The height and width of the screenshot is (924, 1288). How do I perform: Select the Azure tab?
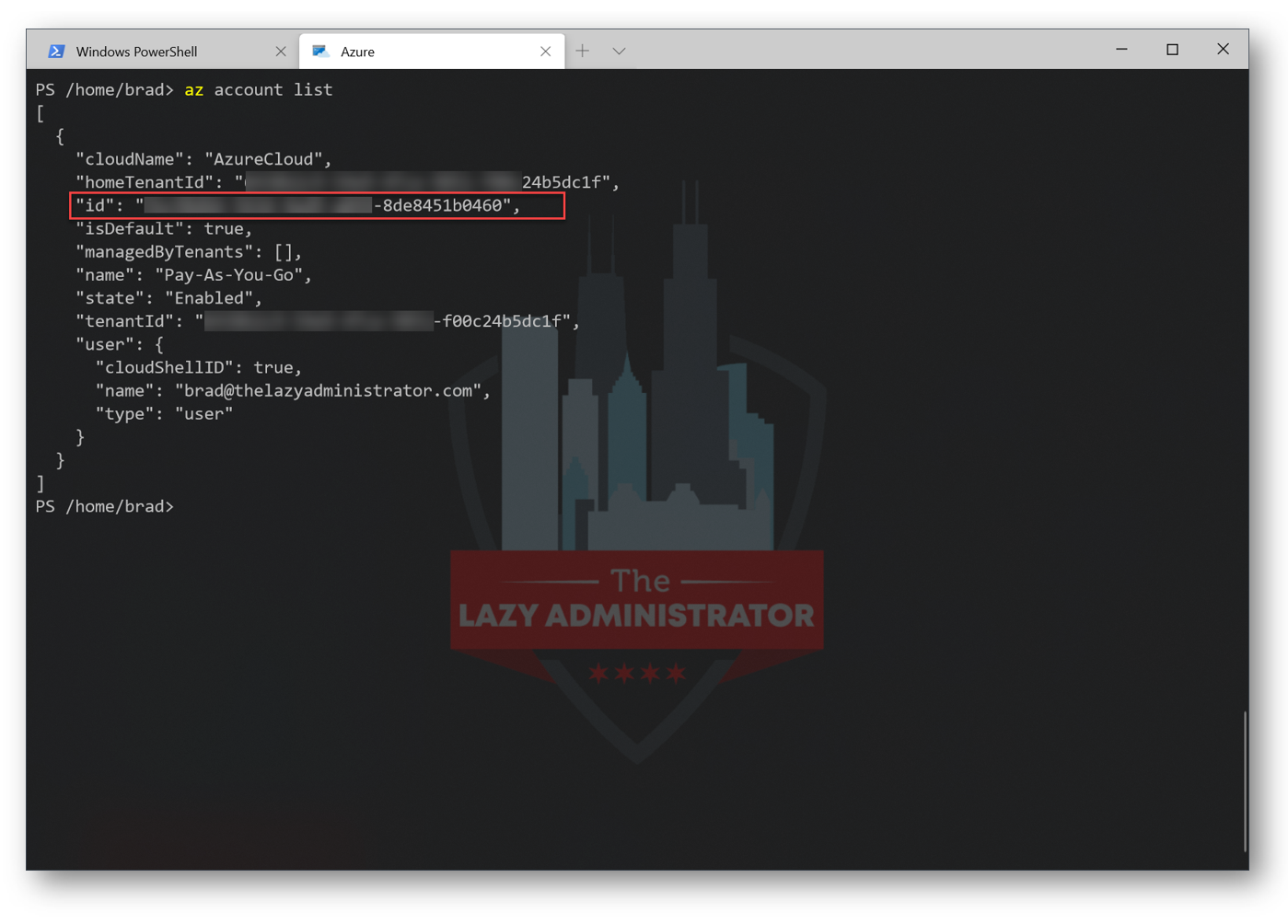pos(432,52)
